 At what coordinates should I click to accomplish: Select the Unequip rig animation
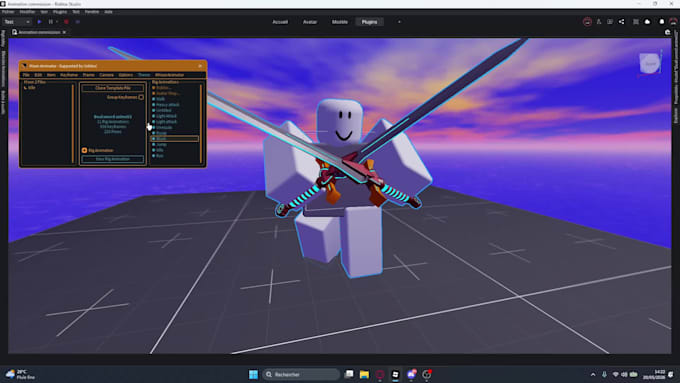pos(164,127)
